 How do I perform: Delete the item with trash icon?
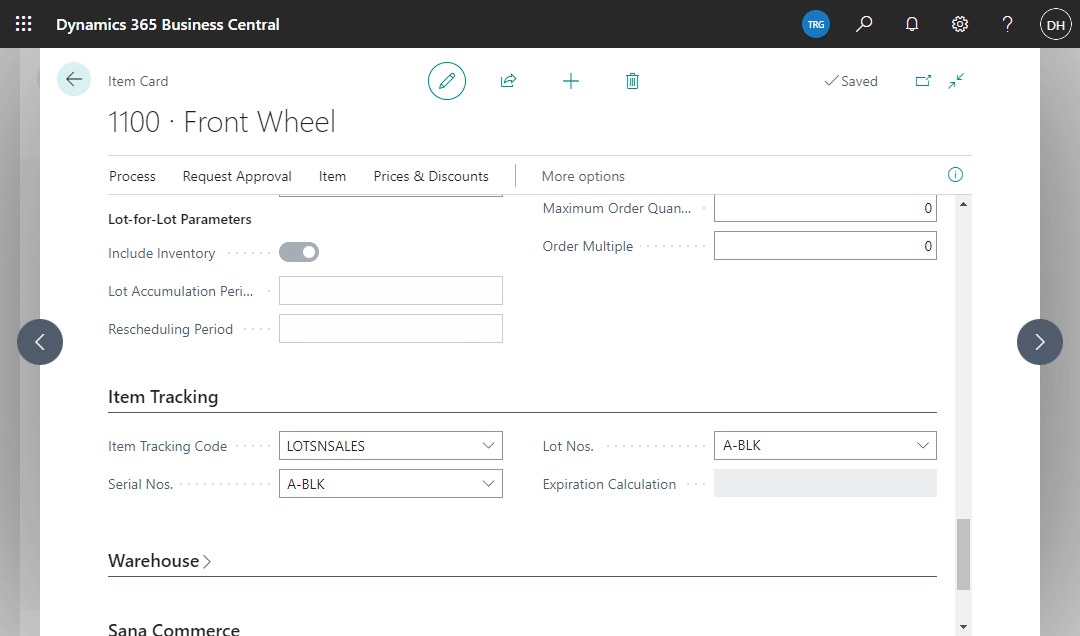[x=632, y=81]
